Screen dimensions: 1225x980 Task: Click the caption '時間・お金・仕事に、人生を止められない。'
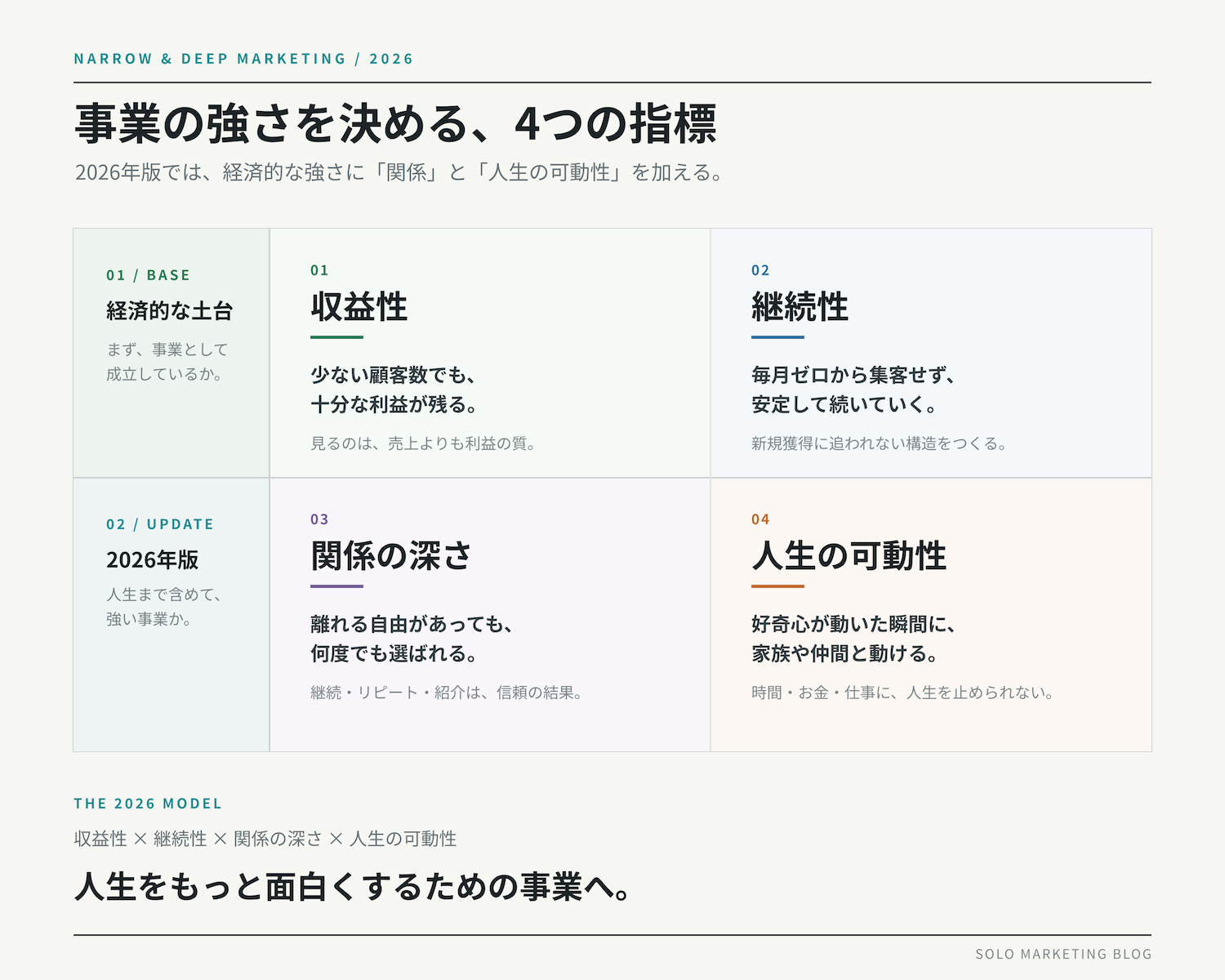point(903,693)
